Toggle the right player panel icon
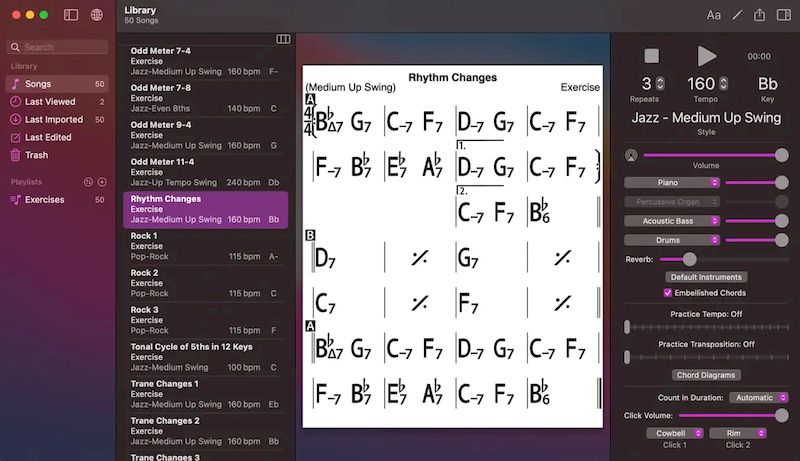800x461 pixels. pos(784,15)
